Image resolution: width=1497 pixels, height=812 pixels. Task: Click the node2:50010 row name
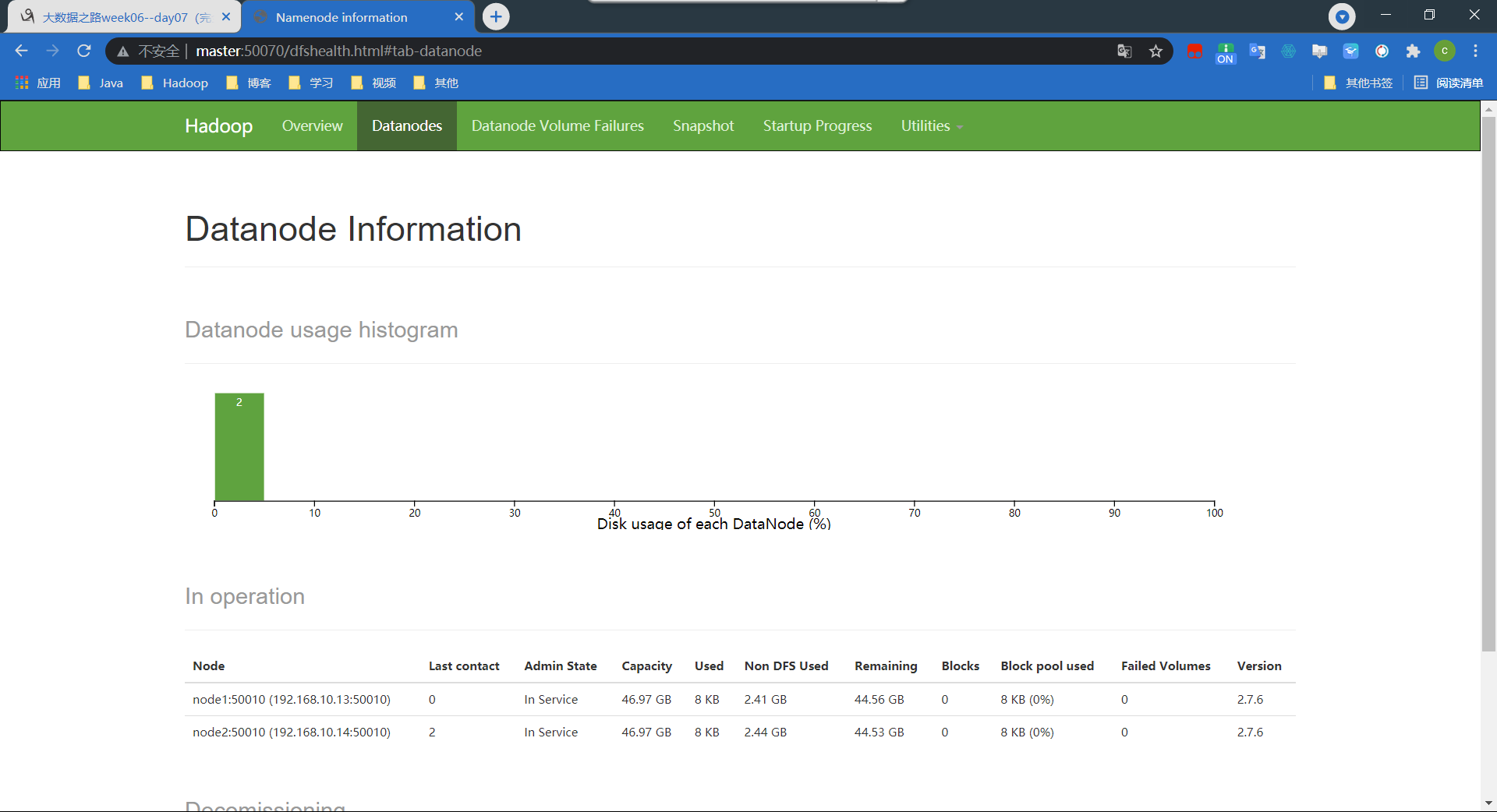[x=292, y=732]
